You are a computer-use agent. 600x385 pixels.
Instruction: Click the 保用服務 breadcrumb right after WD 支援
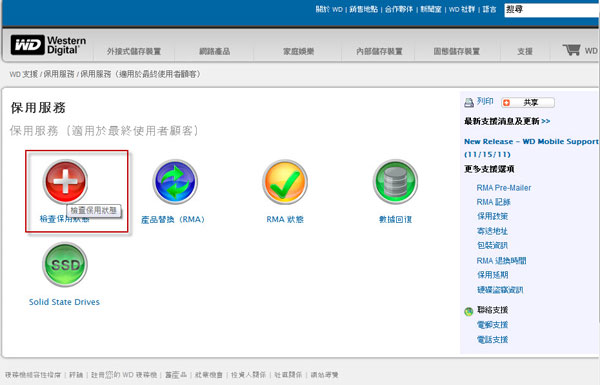(59, 74)
